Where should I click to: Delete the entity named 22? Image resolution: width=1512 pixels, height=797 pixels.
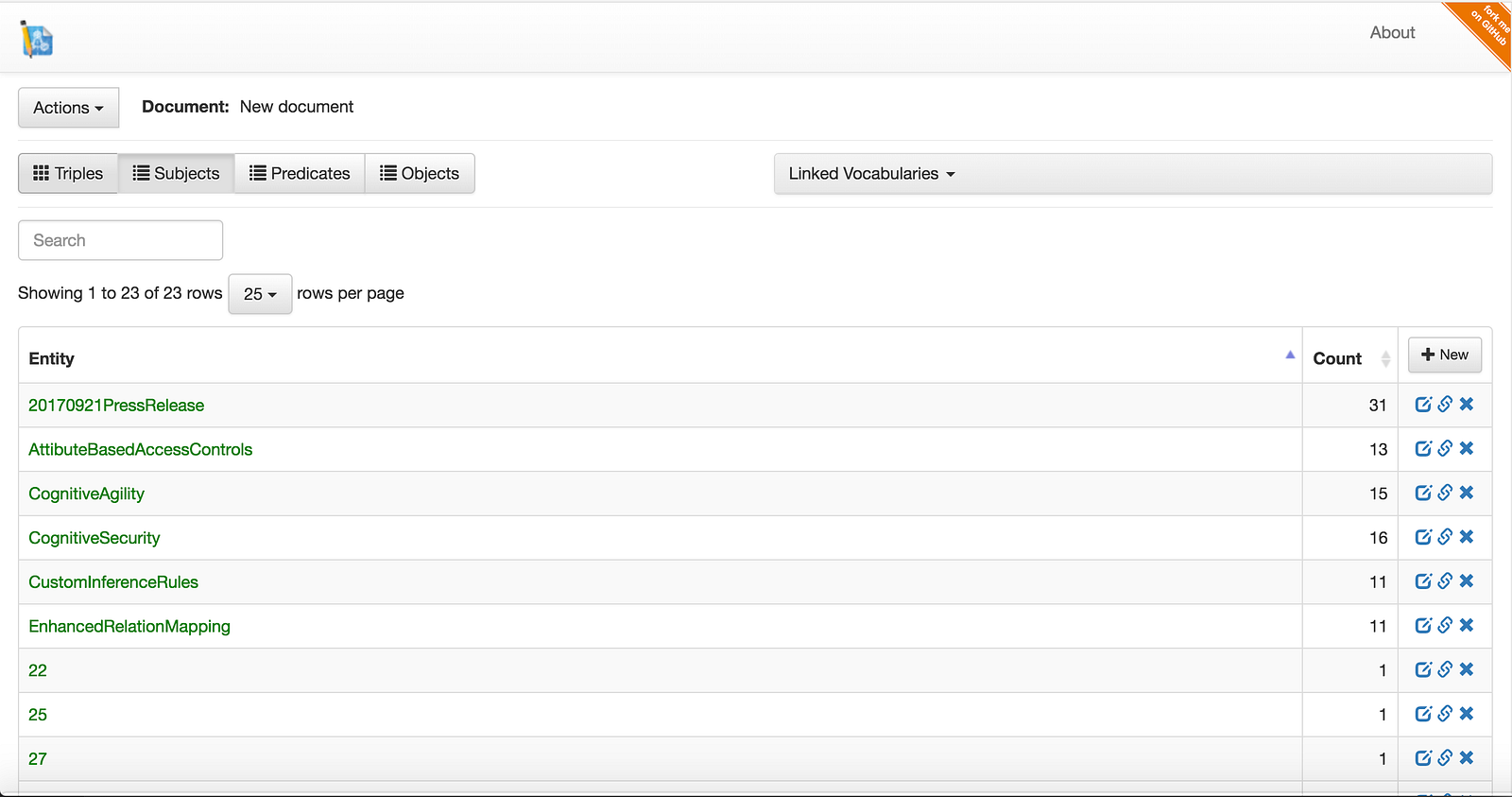tap(1467, 669)
